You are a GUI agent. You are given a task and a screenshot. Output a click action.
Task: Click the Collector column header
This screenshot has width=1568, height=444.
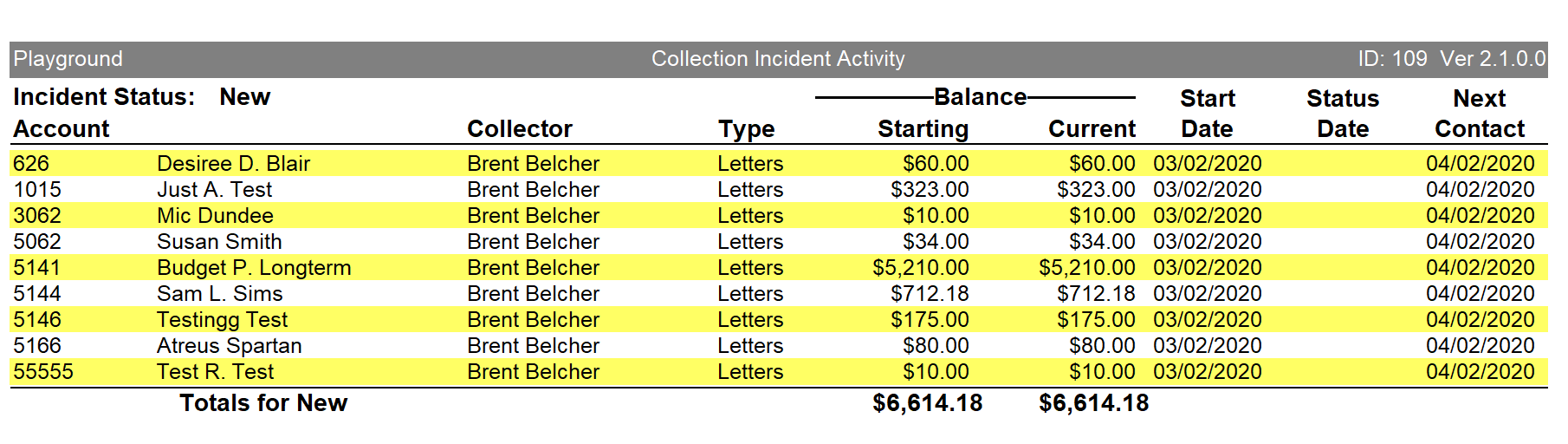click(520, 129)
